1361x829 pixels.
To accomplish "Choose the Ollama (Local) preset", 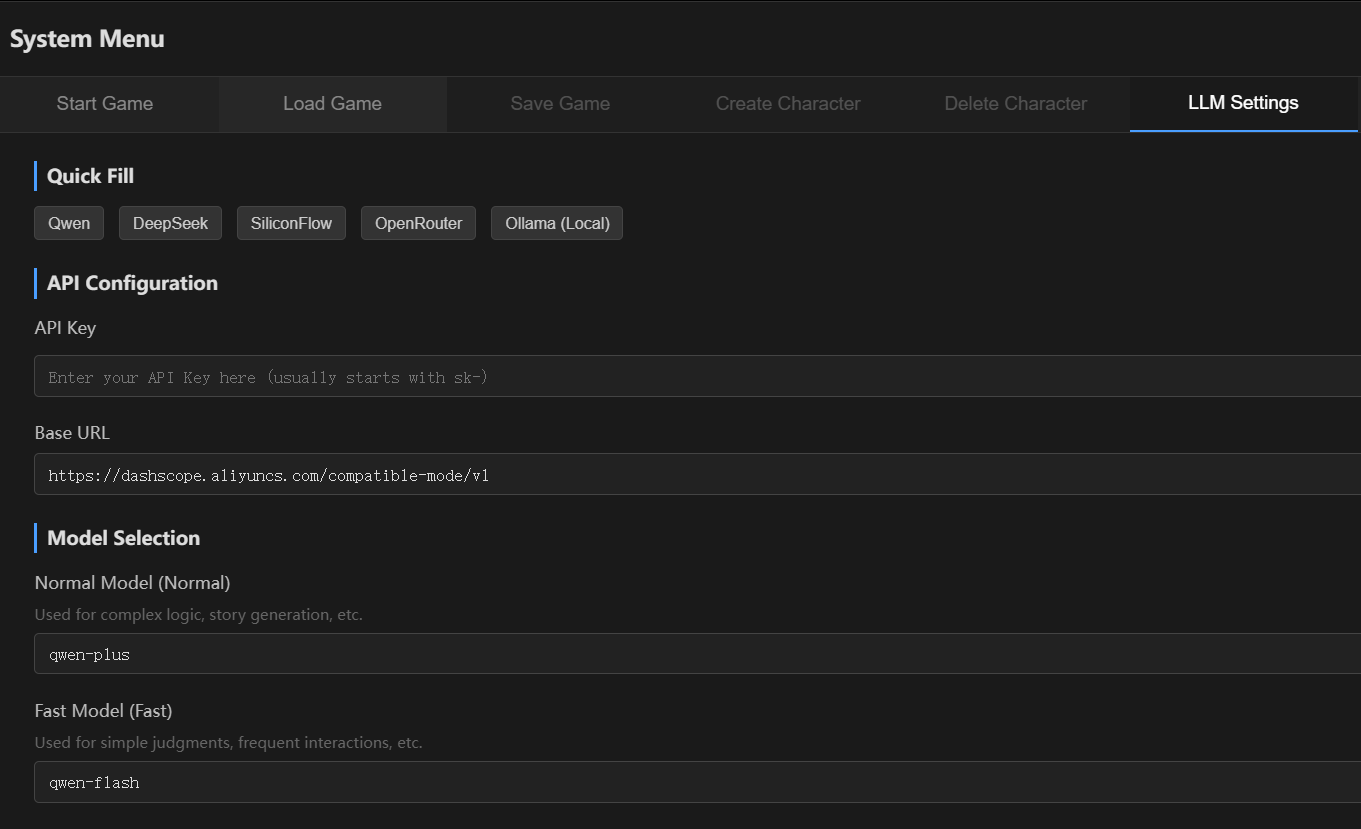I will (x=557, y=223).
